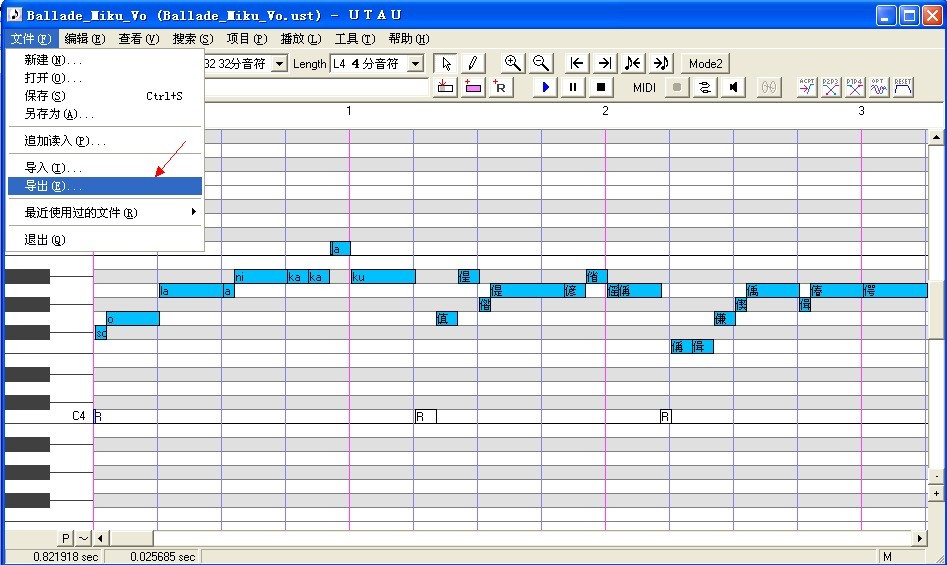Viewport: 947px width, 565px height.
Task: Toggle the Mode2 button
Action: click(x=705, y=63)
